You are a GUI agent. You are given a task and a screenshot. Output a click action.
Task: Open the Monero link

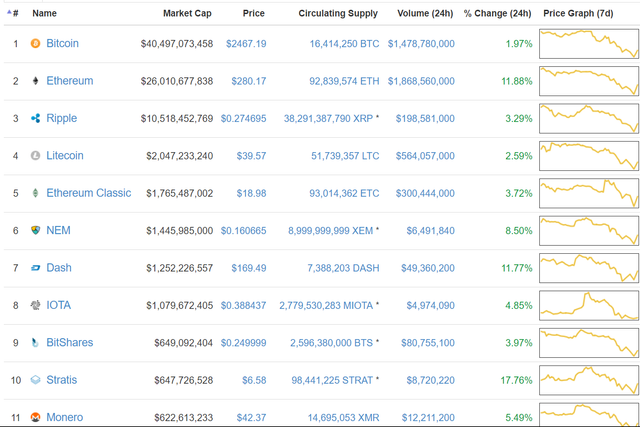coord(64,417)
